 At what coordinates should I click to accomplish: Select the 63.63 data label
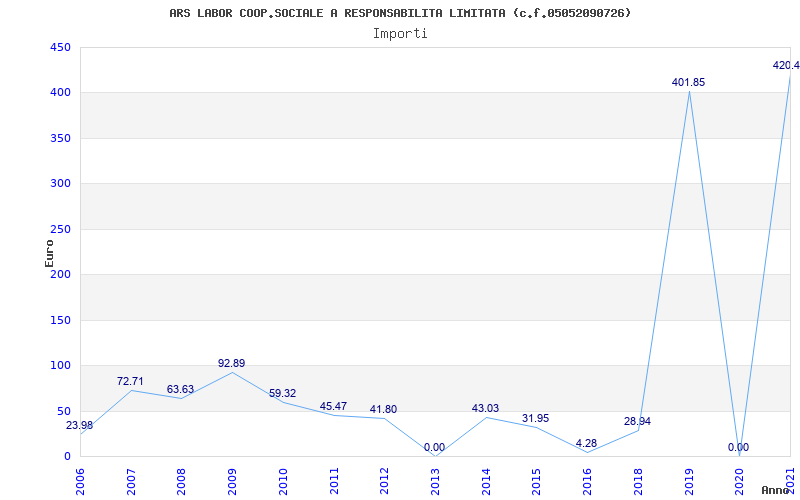pos(180,389)
